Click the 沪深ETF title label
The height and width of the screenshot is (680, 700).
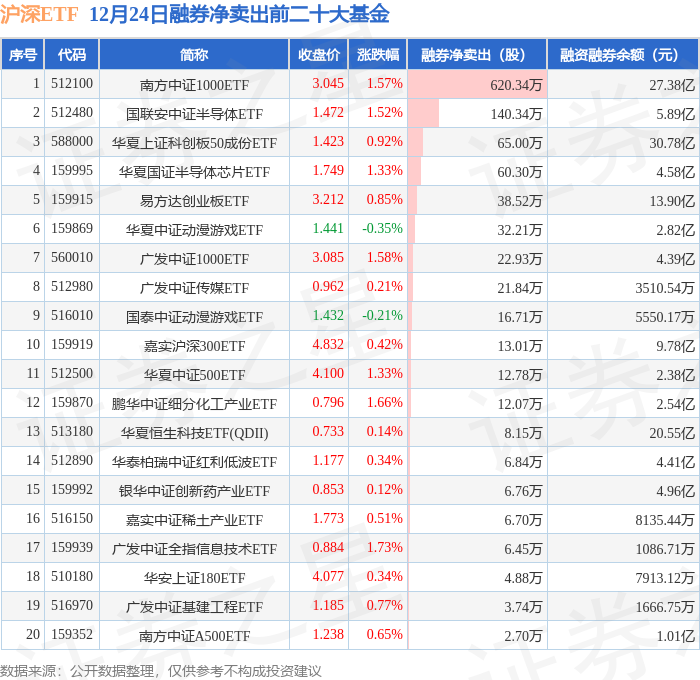point(39,14)
